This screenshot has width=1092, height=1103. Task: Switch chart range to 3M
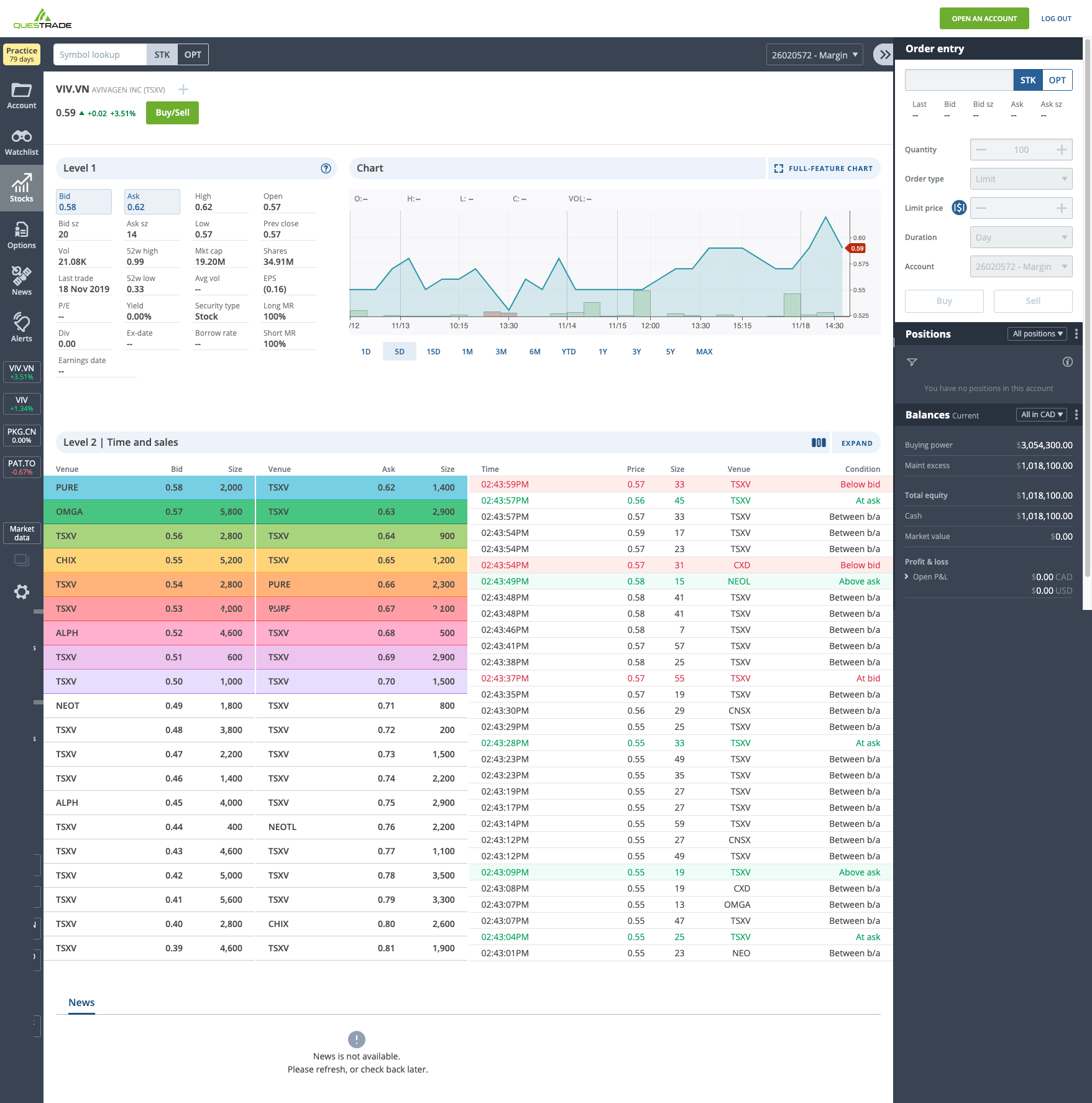click(501, 352)
